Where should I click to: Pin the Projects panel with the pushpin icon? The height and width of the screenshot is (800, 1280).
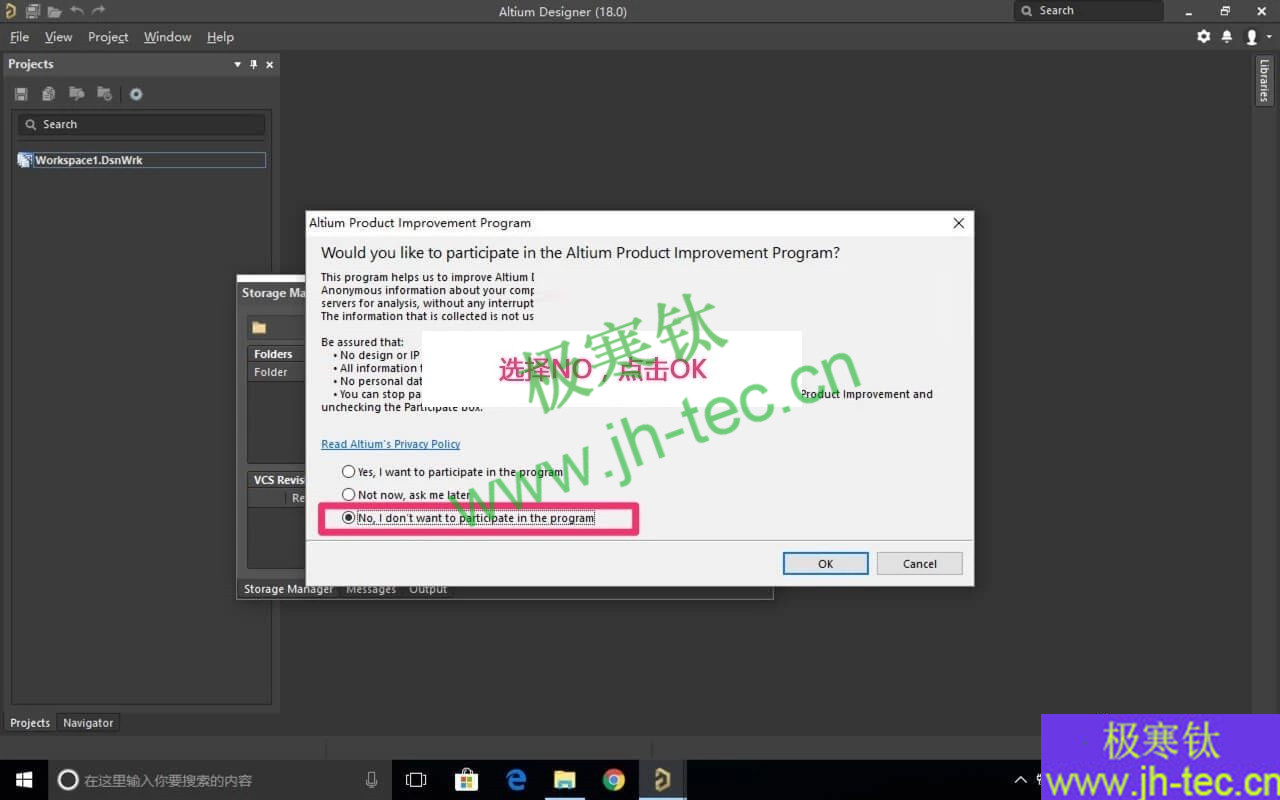point(254,64)
